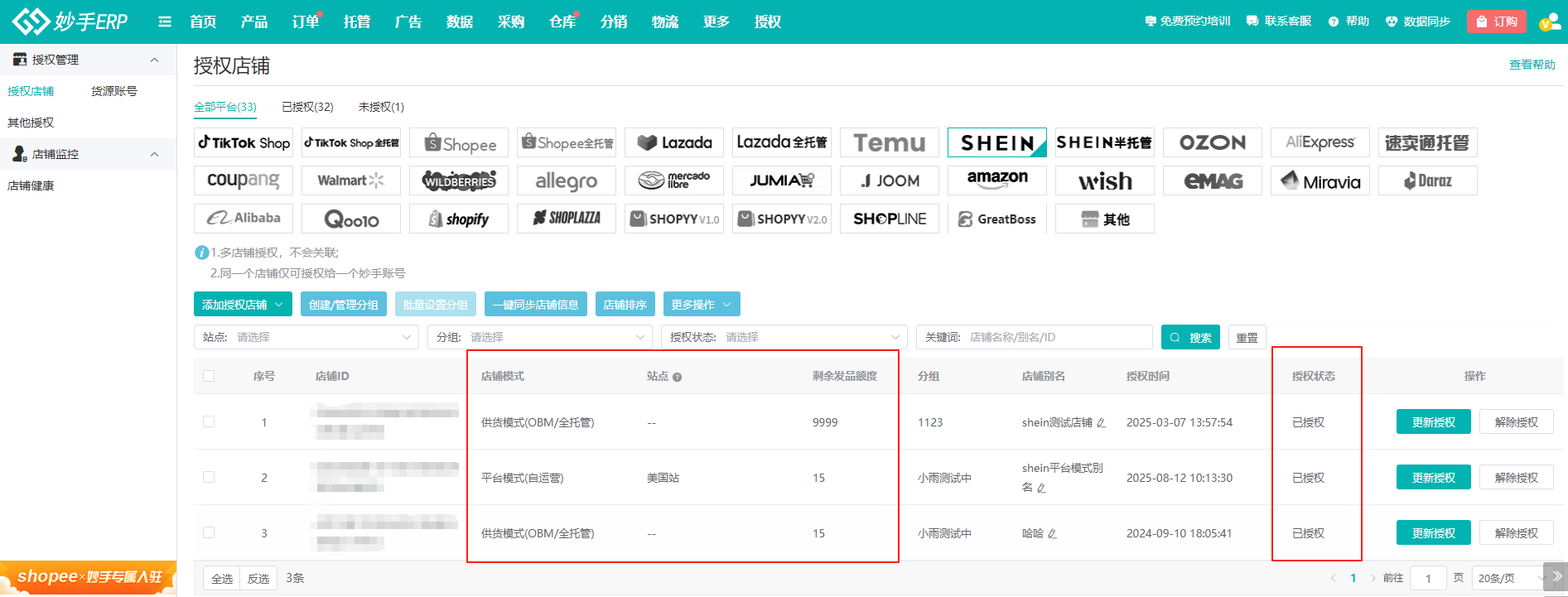Open the 站点 site dropdown filter
Screen dimensions: 1568x597
306,337
